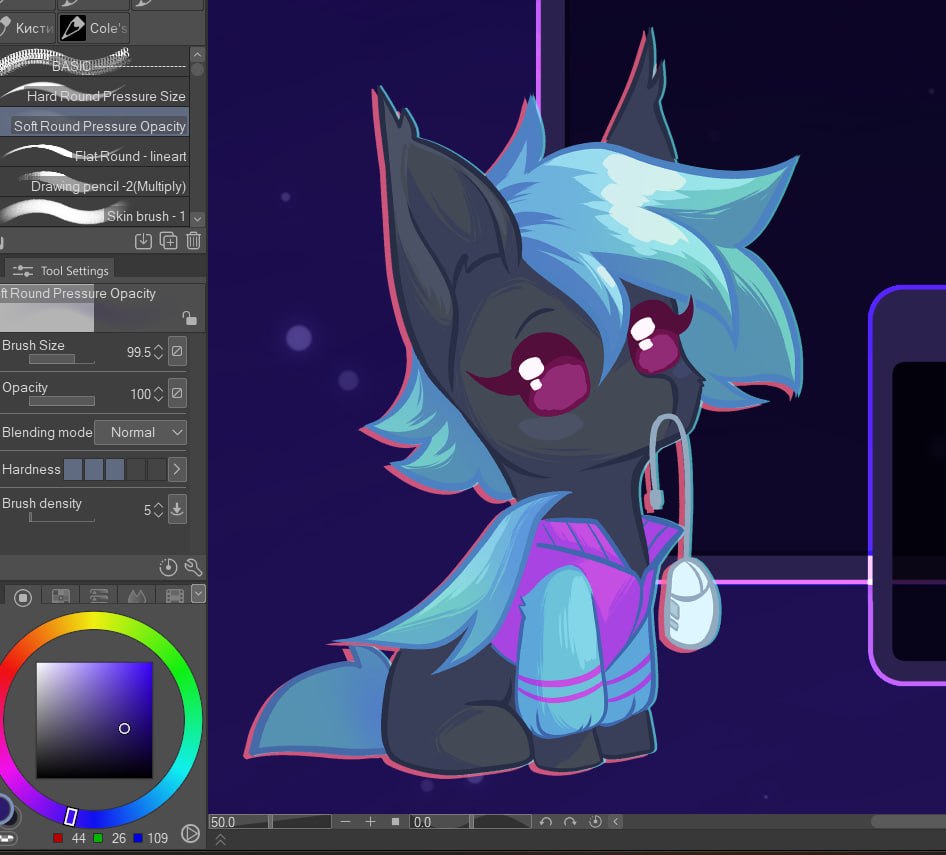This screenshot has height=855, width=946.
Task: Click the canvas zoom value 50.0
Action: [x=223, y=822]
